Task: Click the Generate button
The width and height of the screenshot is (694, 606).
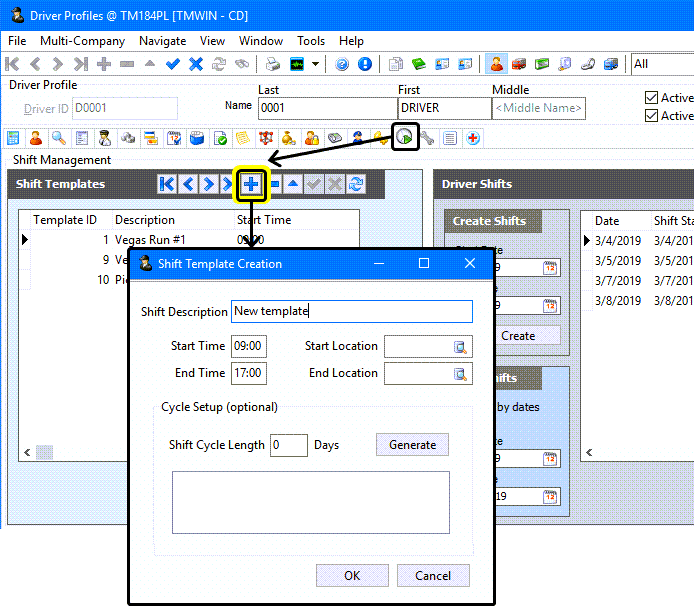Action: (412, 445)
